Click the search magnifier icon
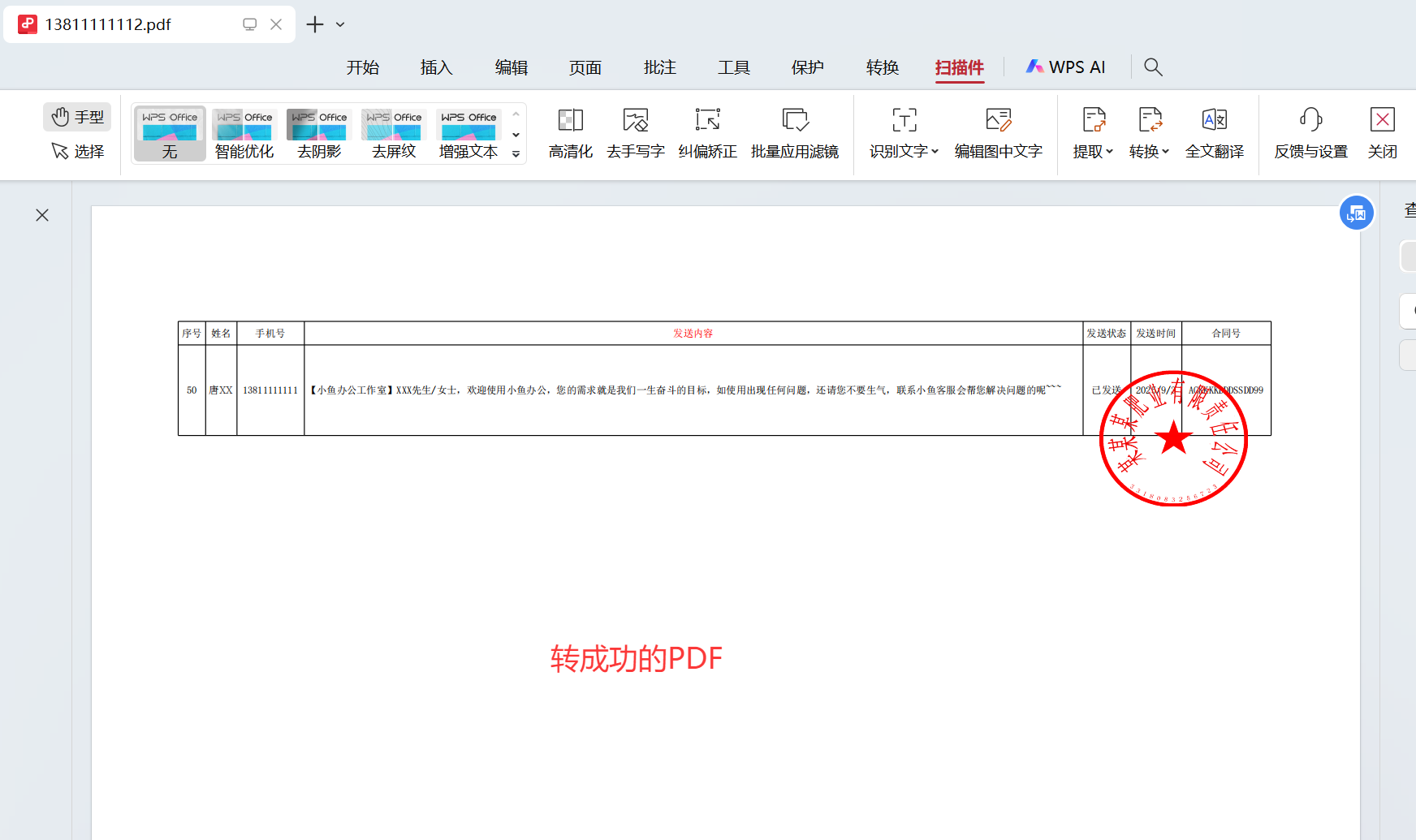Image resolution: width=1416 pixels, height=840 pixels. tap(1153, 67)
